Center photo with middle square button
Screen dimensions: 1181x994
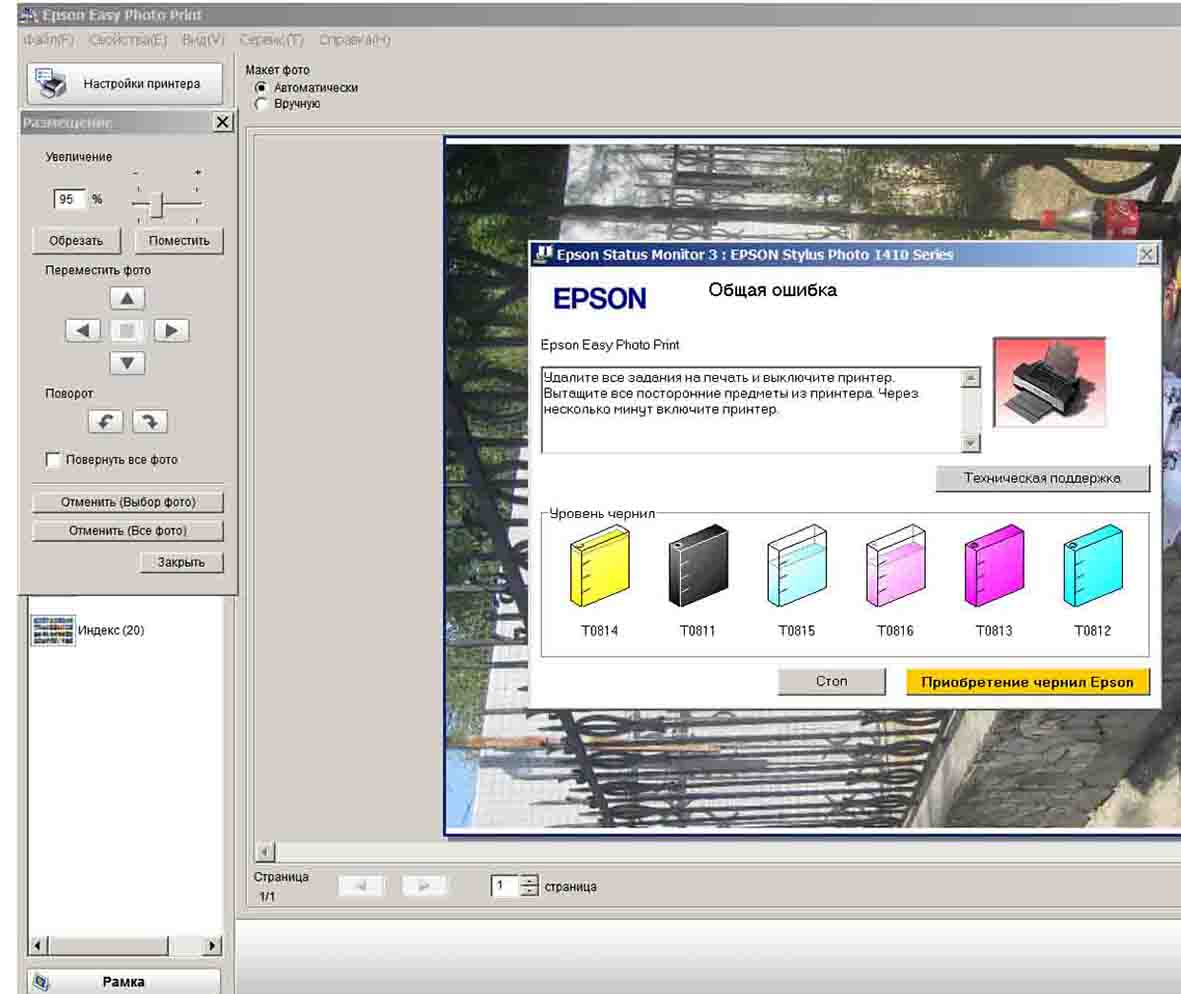coord(127,330)
